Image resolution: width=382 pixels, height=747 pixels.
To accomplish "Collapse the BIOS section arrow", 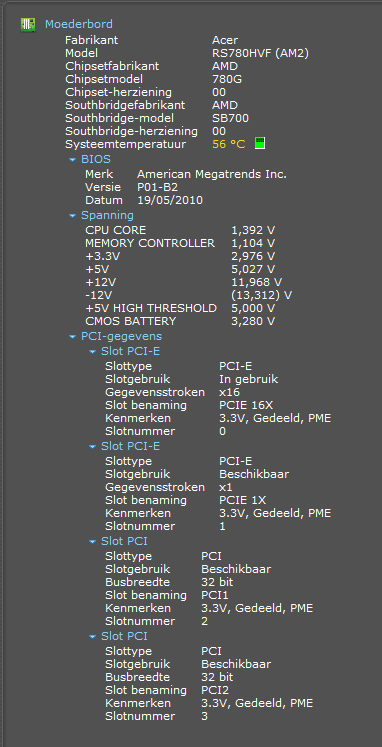I will [72, 160].
